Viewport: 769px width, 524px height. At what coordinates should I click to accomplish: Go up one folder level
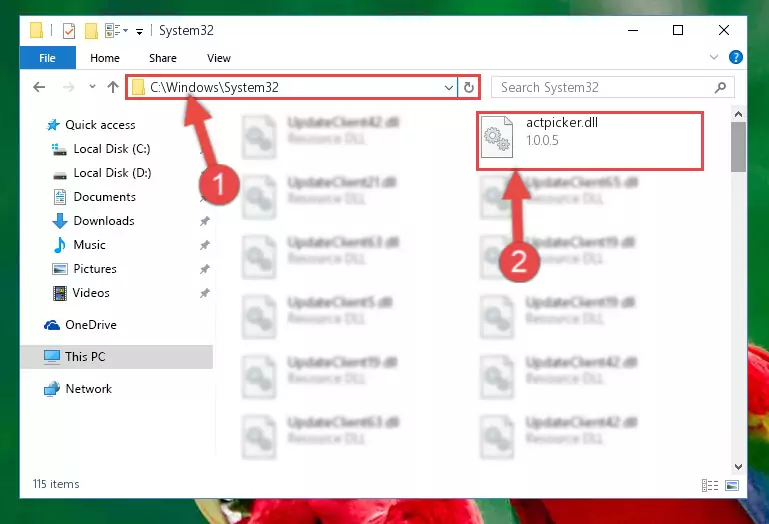[x=113, y=87]
